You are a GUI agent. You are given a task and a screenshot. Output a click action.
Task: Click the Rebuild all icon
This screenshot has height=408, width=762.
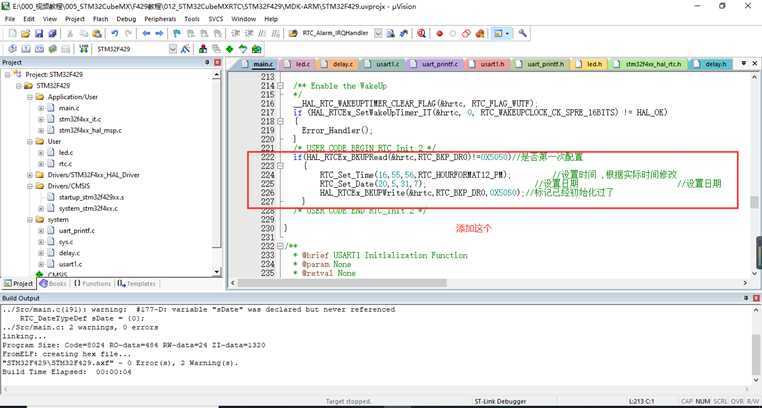[39, 49]
